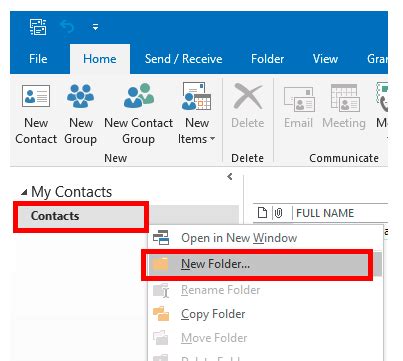403x361 pixels.
Task: Click Rename Folder in the context menu
Action: click(265, 290)
